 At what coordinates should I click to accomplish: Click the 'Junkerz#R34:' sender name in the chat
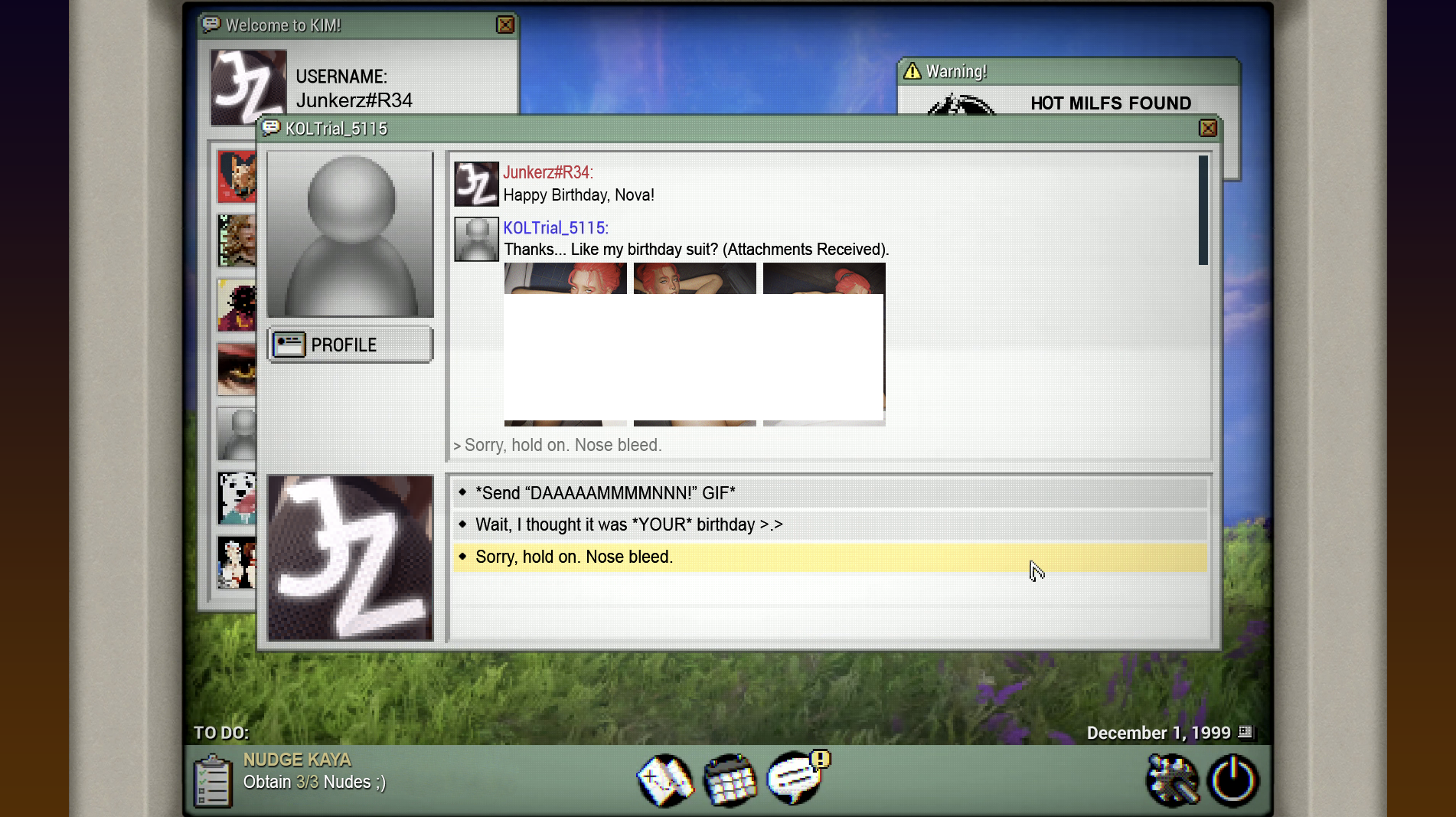(548, 172)
